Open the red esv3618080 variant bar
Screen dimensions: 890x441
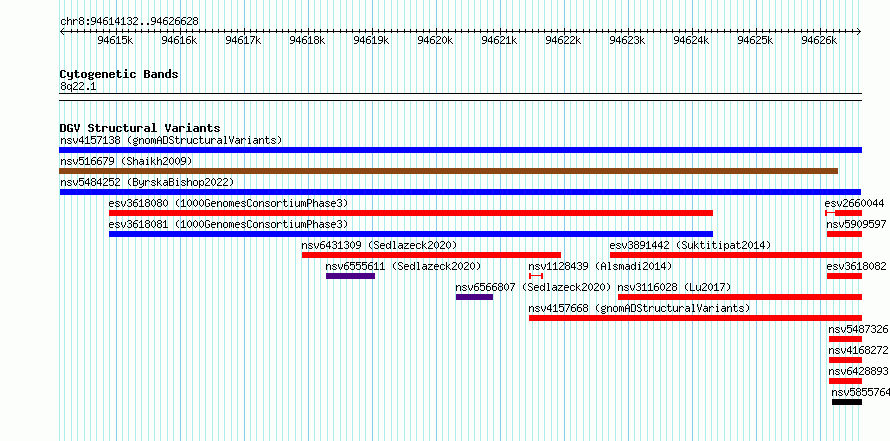click(x=411, y=213)
